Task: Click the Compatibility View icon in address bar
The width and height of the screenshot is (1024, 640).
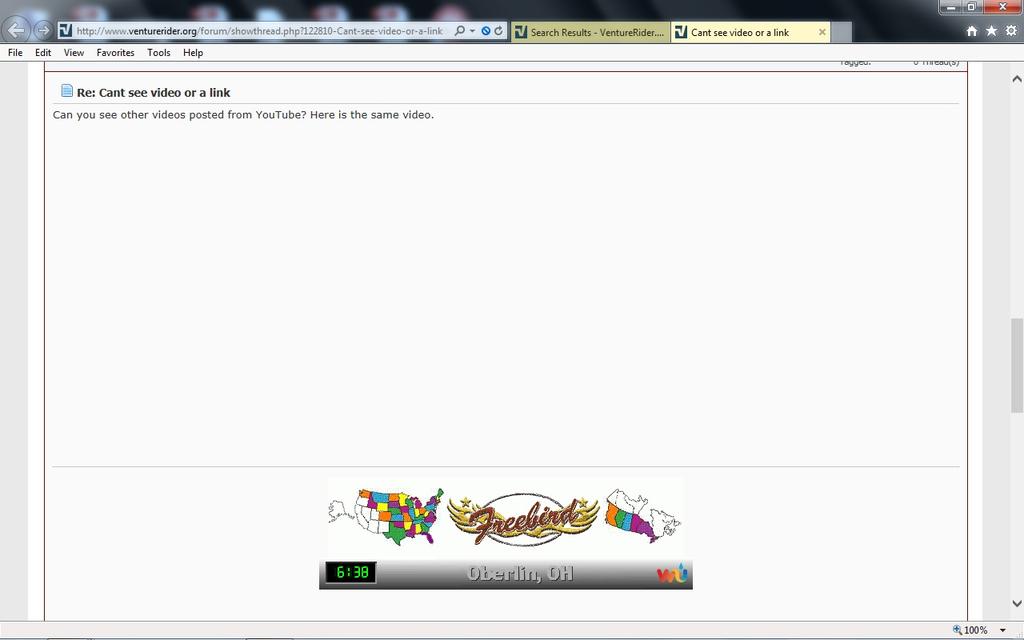Action: (485, 31)
